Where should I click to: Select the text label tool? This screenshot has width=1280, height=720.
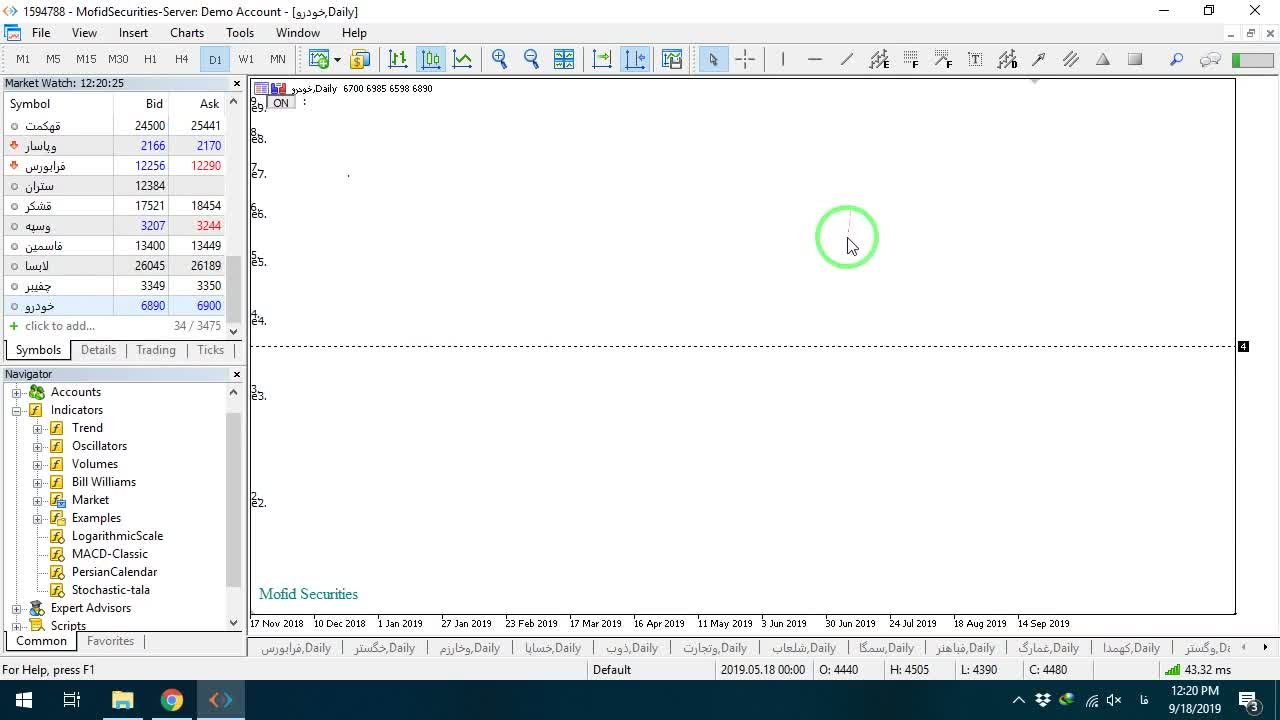(x=975, y=60)
